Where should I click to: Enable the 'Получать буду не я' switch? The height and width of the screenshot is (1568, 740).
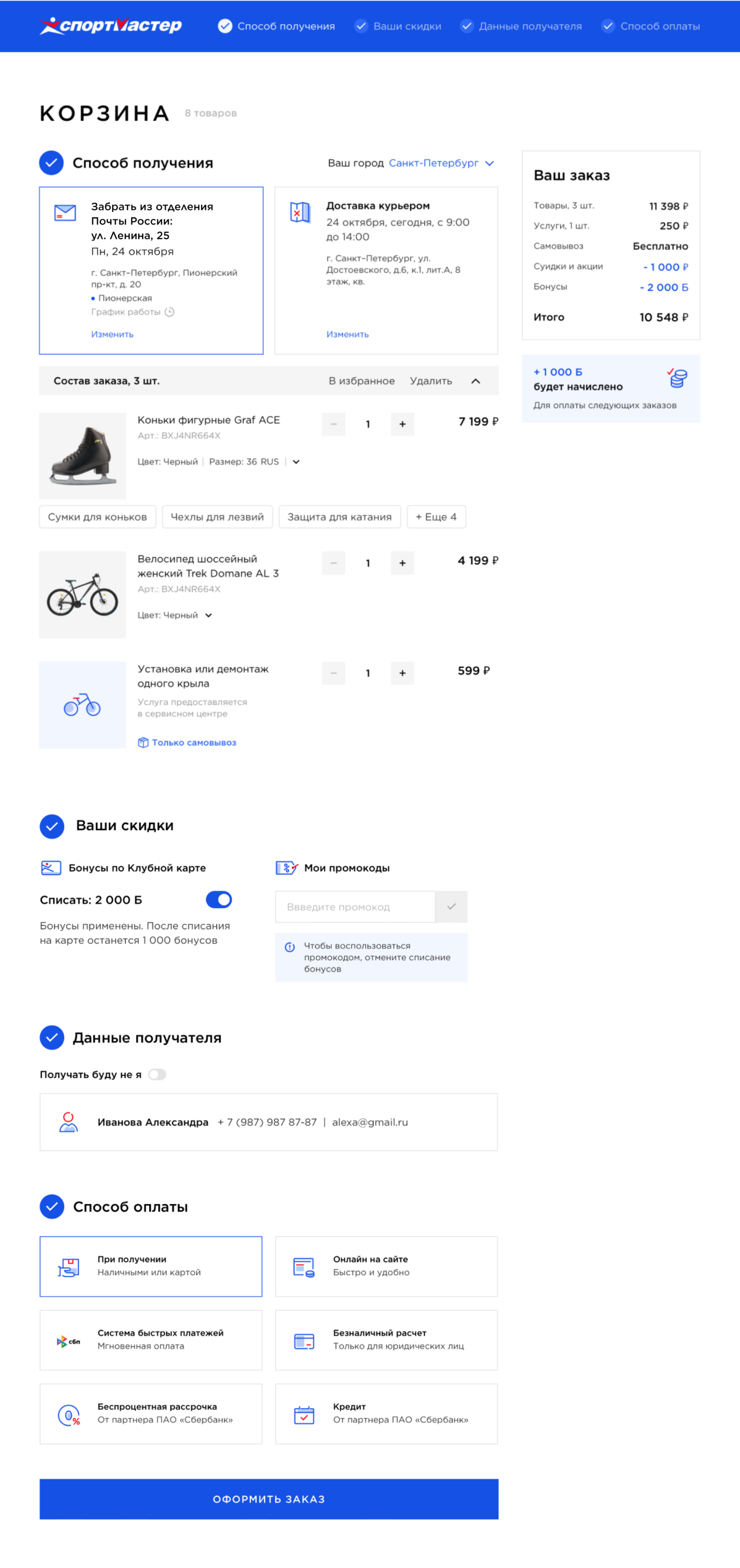tap(157, 1074)
